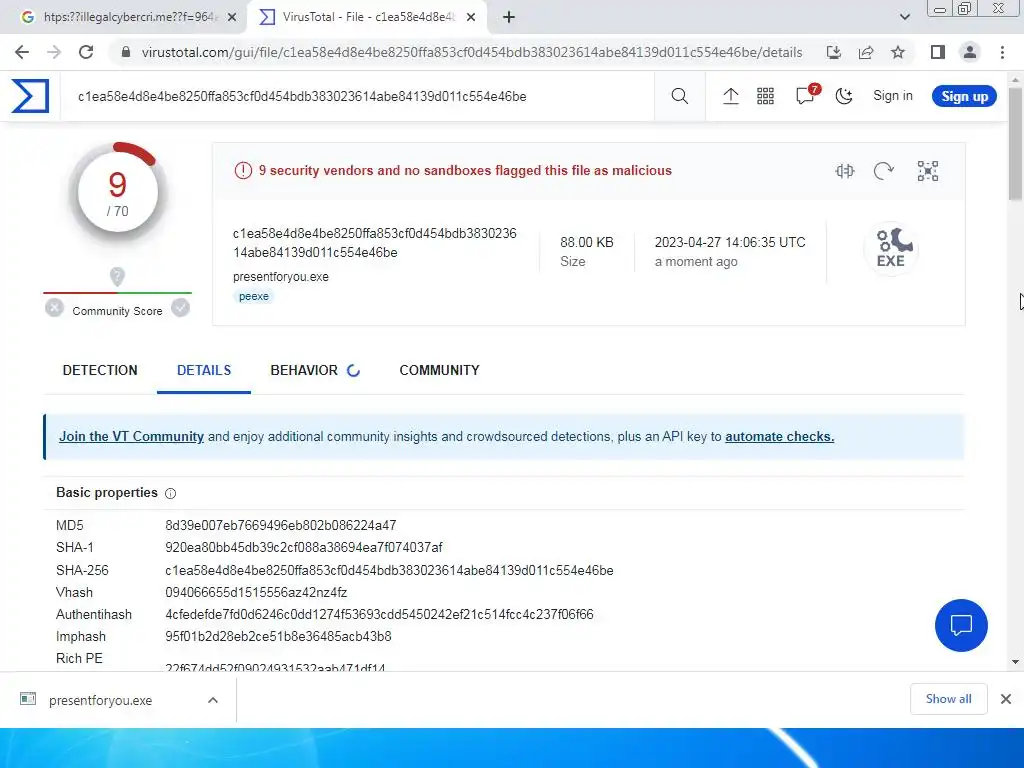Click the page vertical scrollbar thumb
1024x768 pixels.
[1015, 144]
